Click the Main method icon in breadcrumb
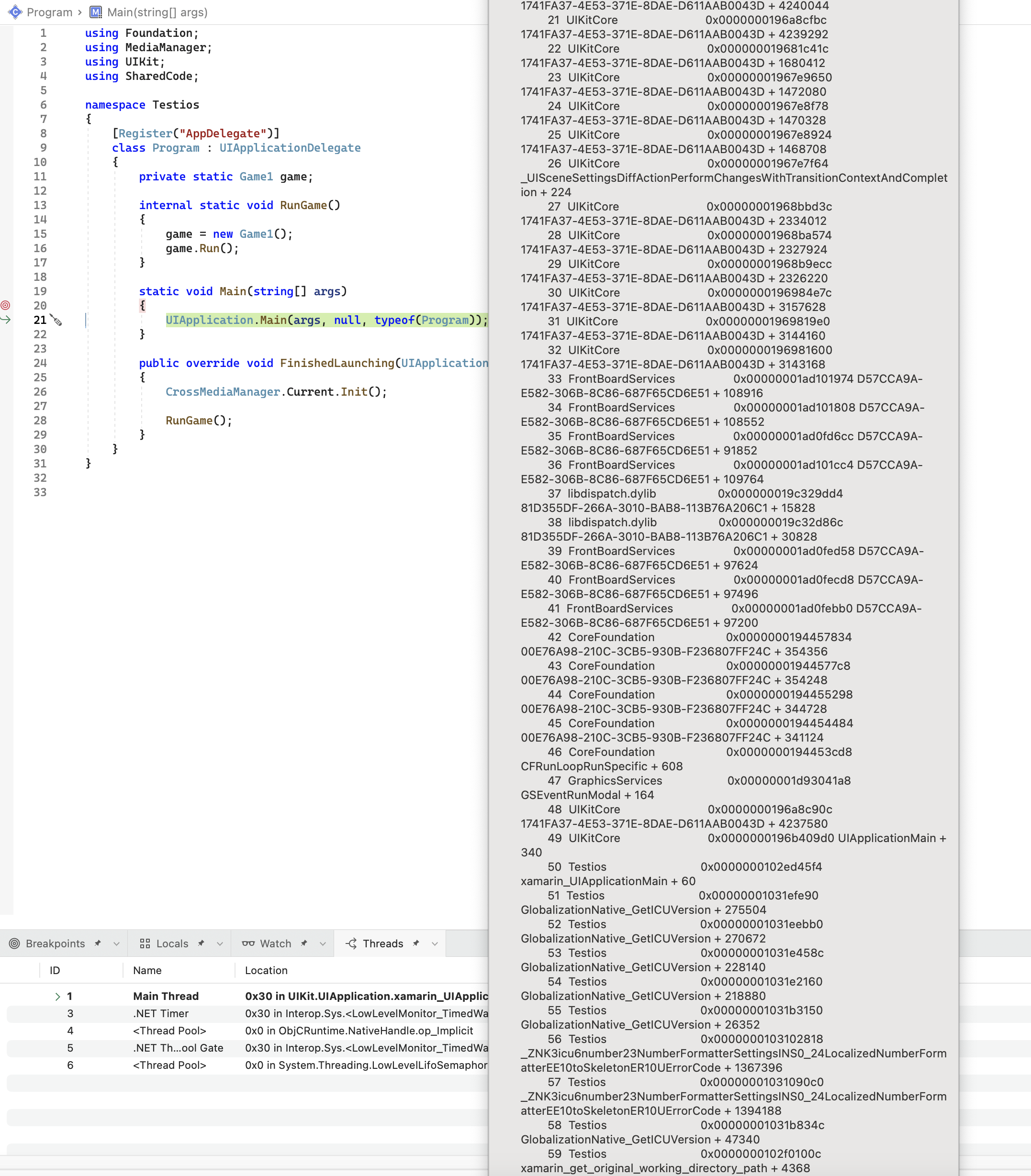This screenshot has width=1031, height=1176. 96,12
